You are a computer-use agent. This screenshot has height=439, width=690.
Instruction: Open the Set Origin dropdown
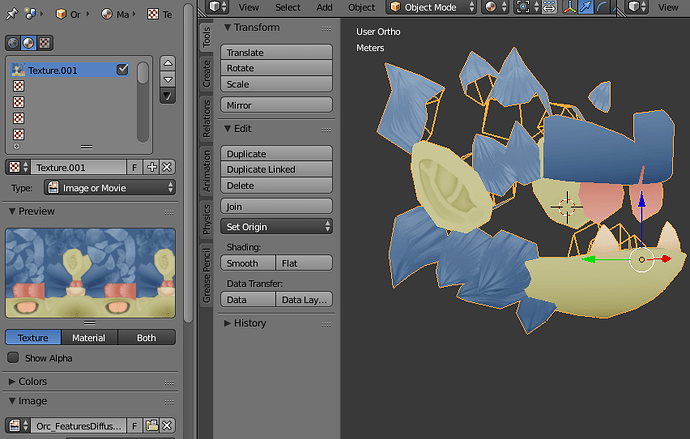click(x=276, y=227)
